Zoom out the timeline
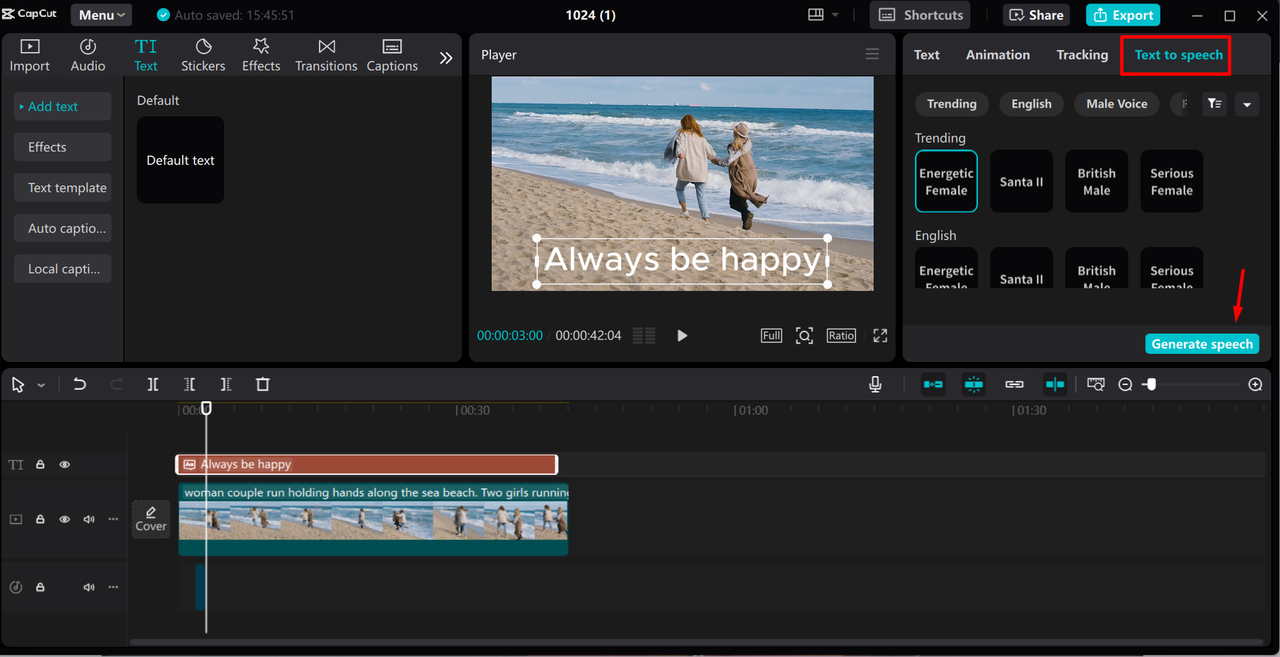 (1125, 384)
